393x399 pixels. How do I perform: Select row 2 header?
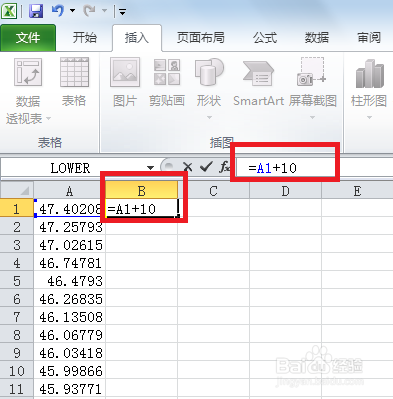click(17, 227)
